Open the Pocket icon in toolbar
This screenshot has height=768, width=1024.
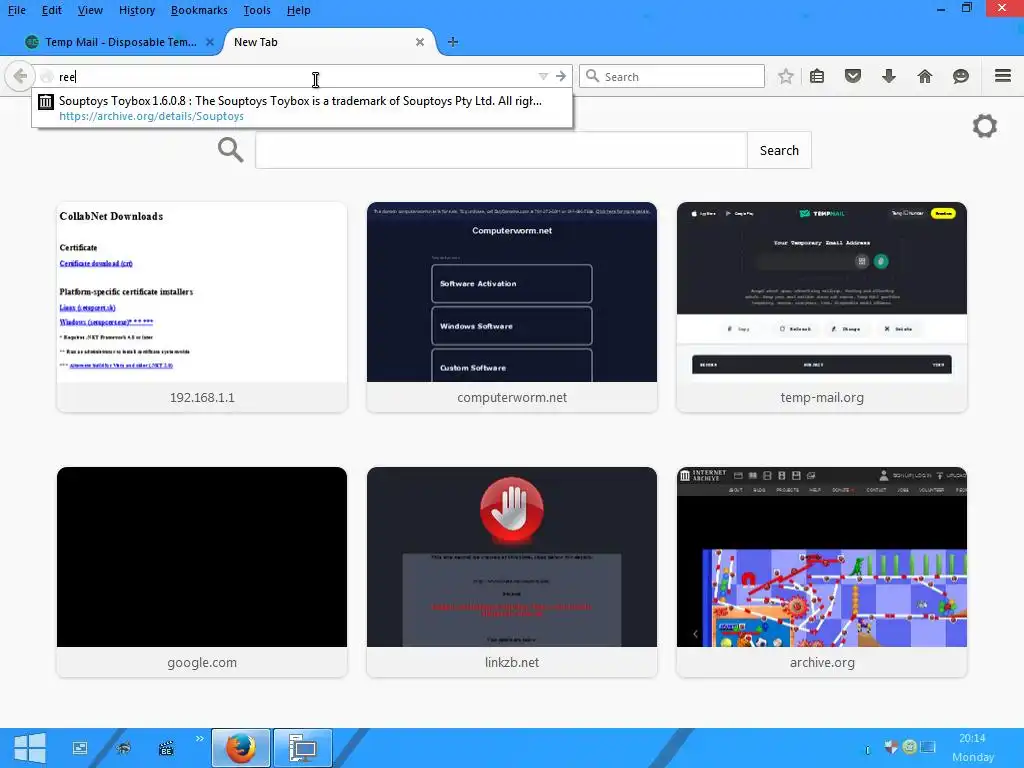point(853,76)
